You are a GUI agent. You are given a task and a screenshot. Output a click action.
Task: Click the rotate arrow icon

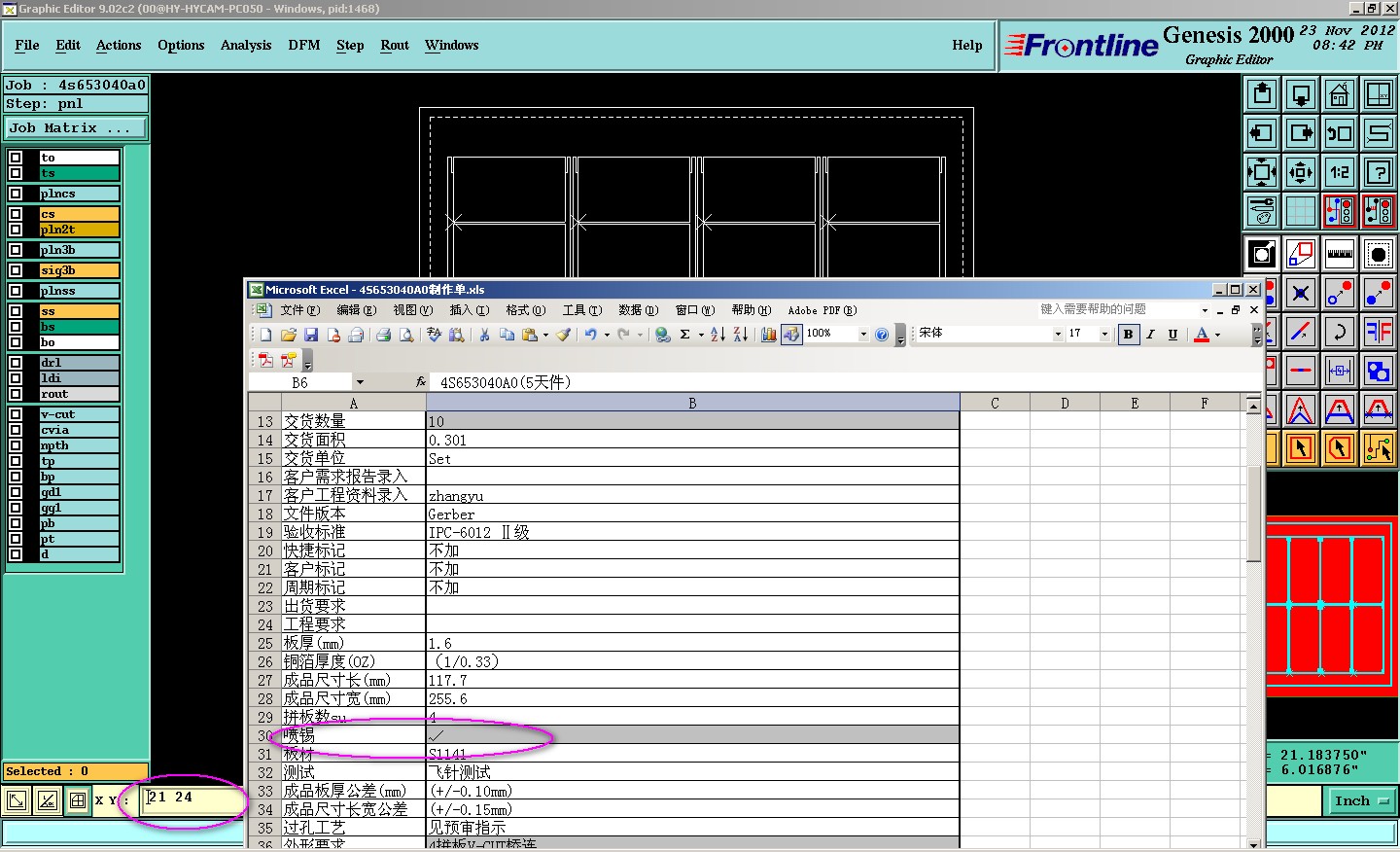[x=1340, y=332]
